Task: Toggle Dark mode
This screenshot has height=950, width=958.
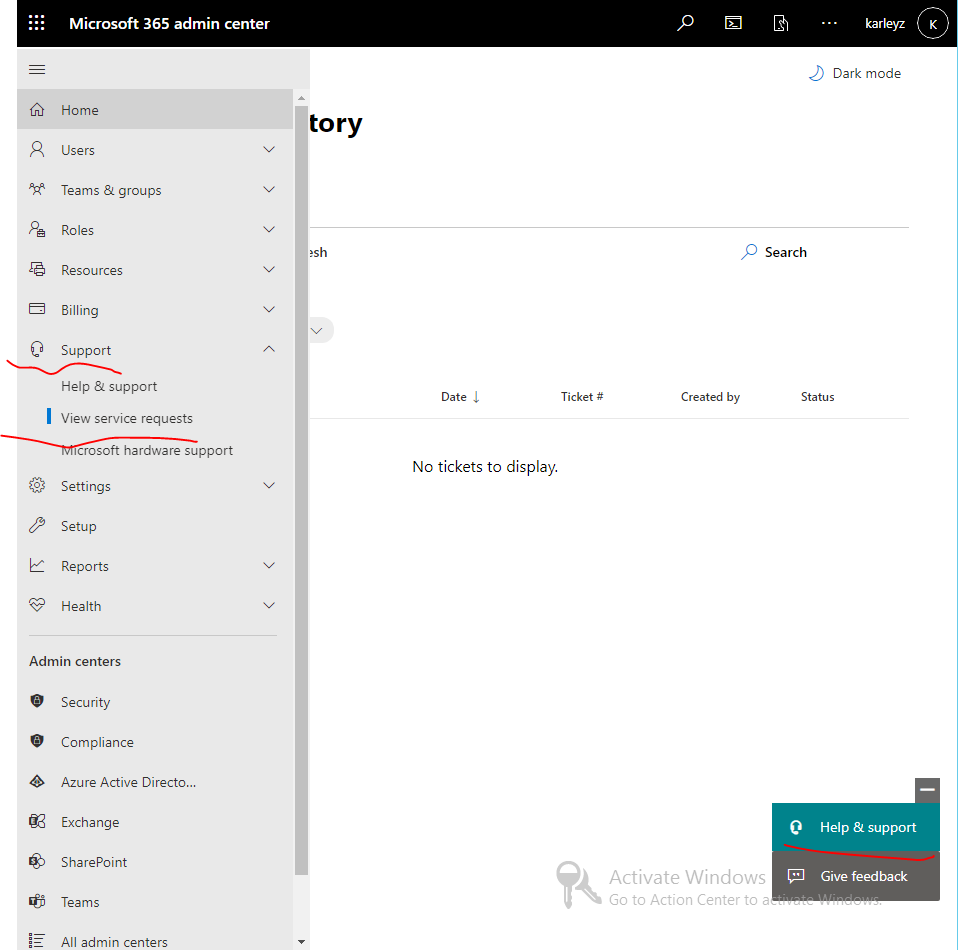Action: [x=855, y=73]
